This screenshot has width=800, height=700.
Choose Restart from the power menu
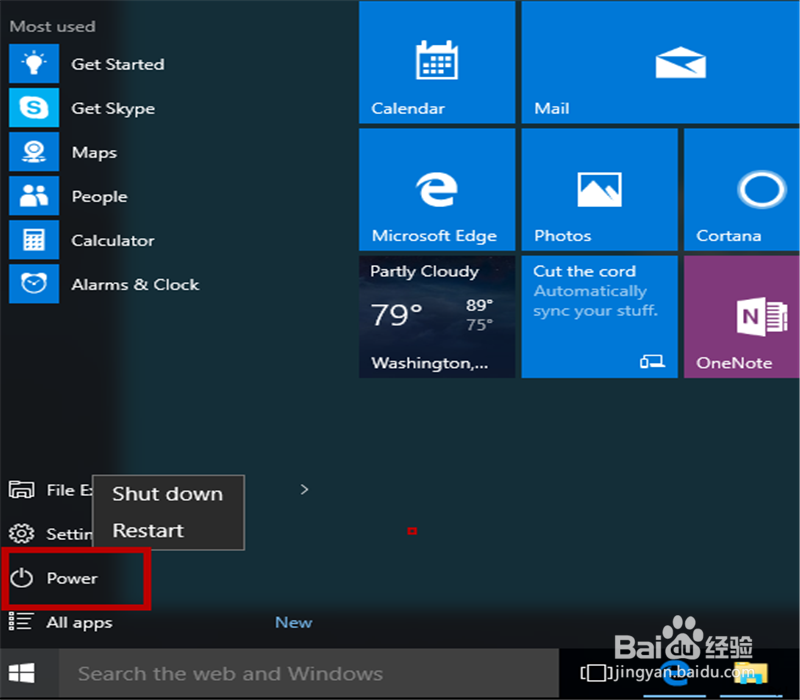click(168, 531)
